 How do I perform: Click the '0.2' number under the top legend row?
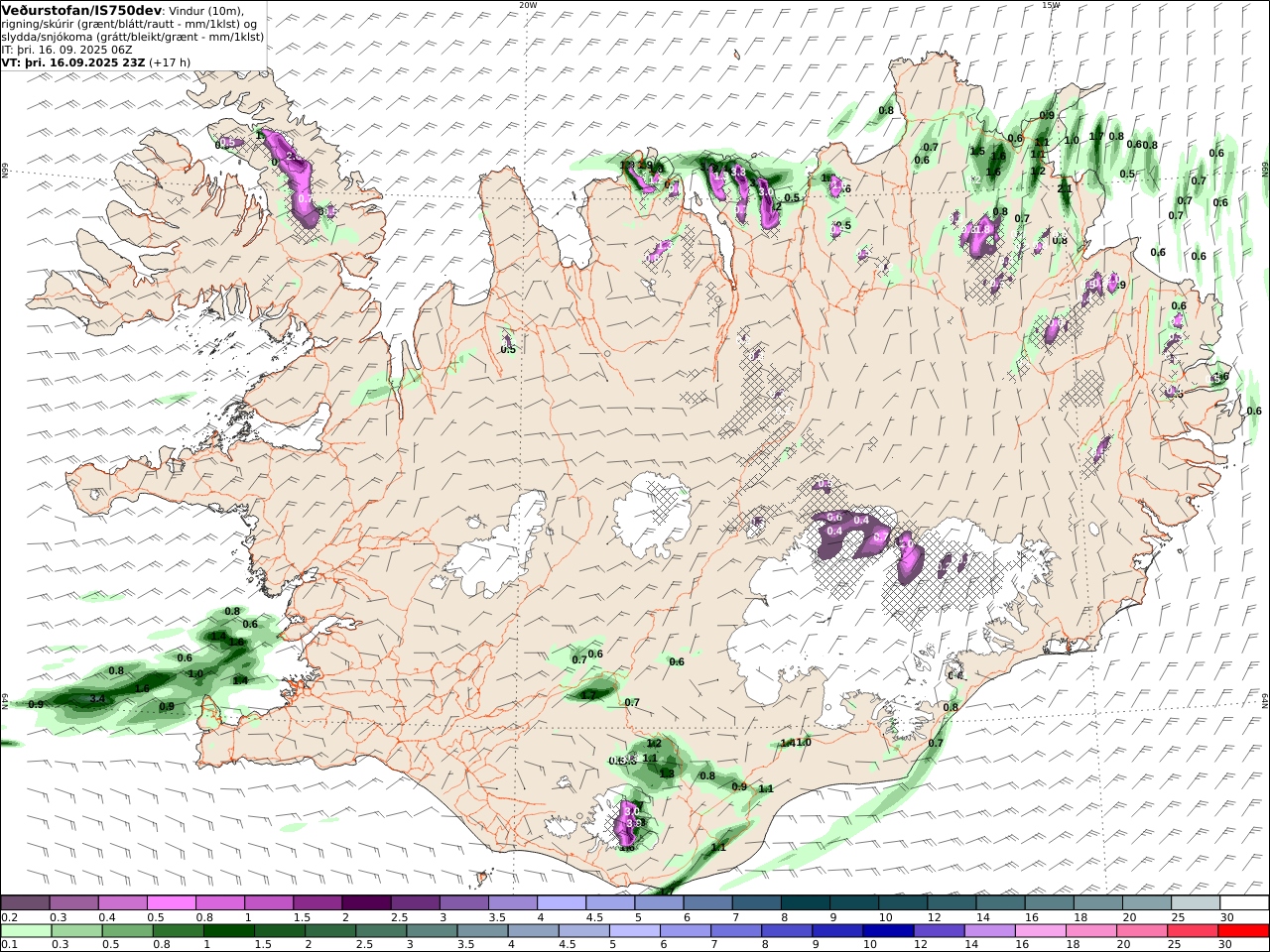click(9, 917)
